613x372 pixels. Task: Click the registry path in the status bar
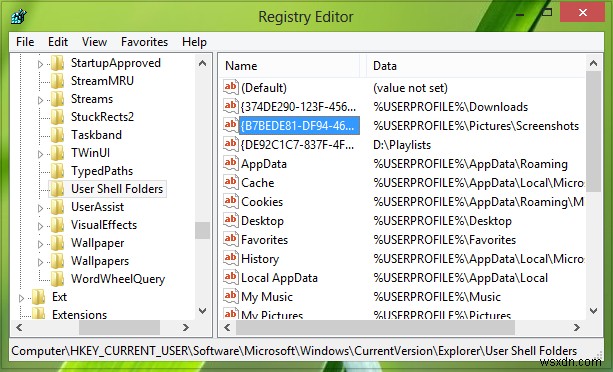coord(294,351)
